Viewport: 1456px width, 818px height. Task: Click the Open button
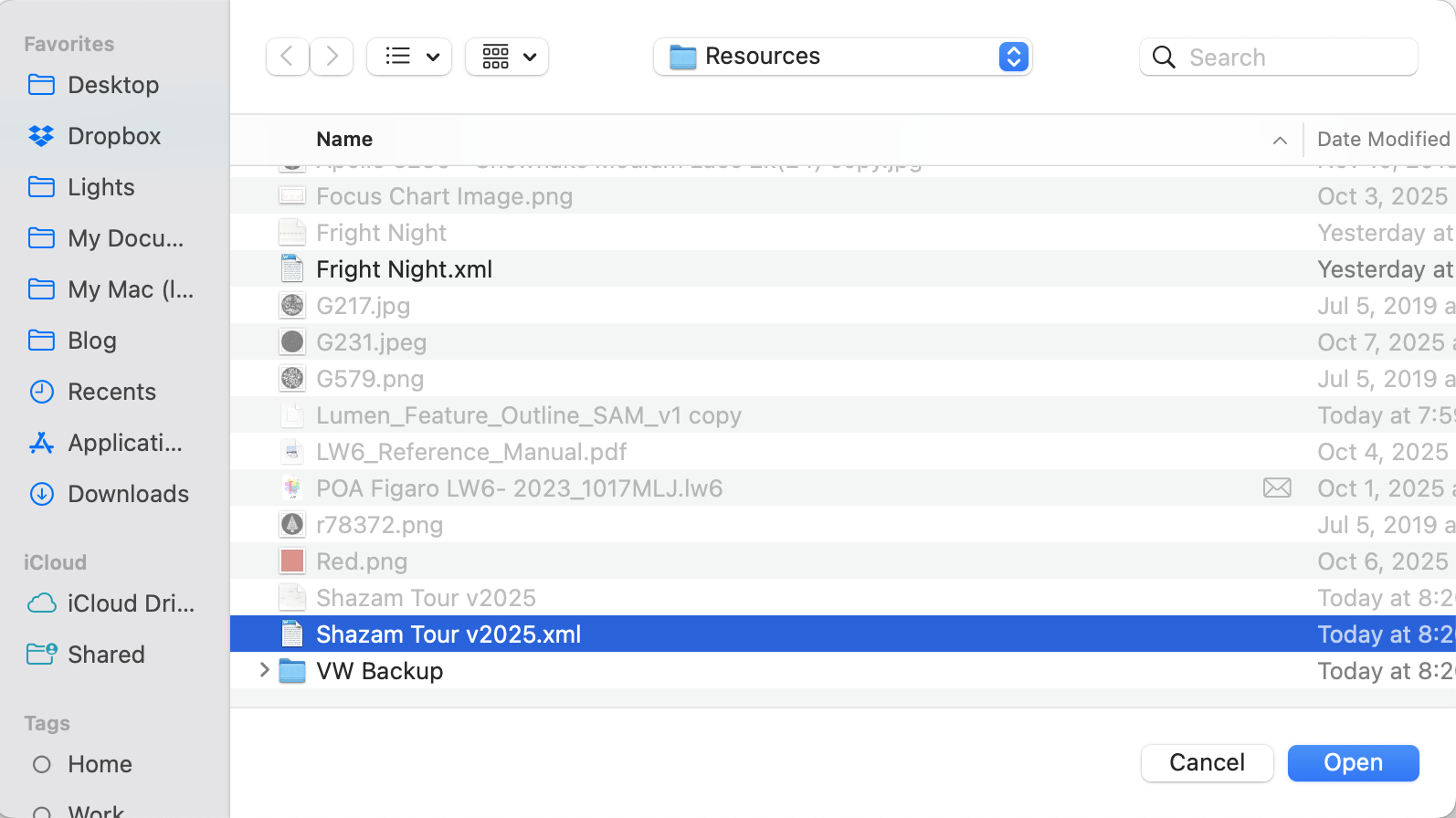1353,763
